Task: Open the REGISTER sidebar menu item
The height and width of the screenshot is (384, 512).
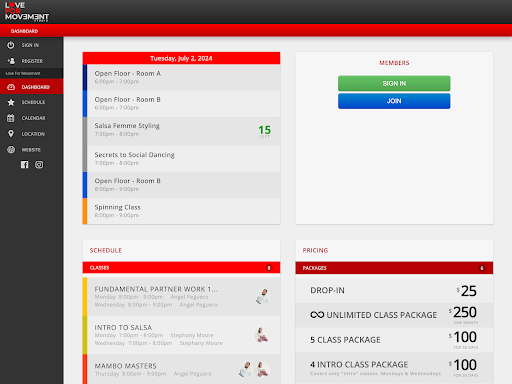Action: [x=32, y=61]
